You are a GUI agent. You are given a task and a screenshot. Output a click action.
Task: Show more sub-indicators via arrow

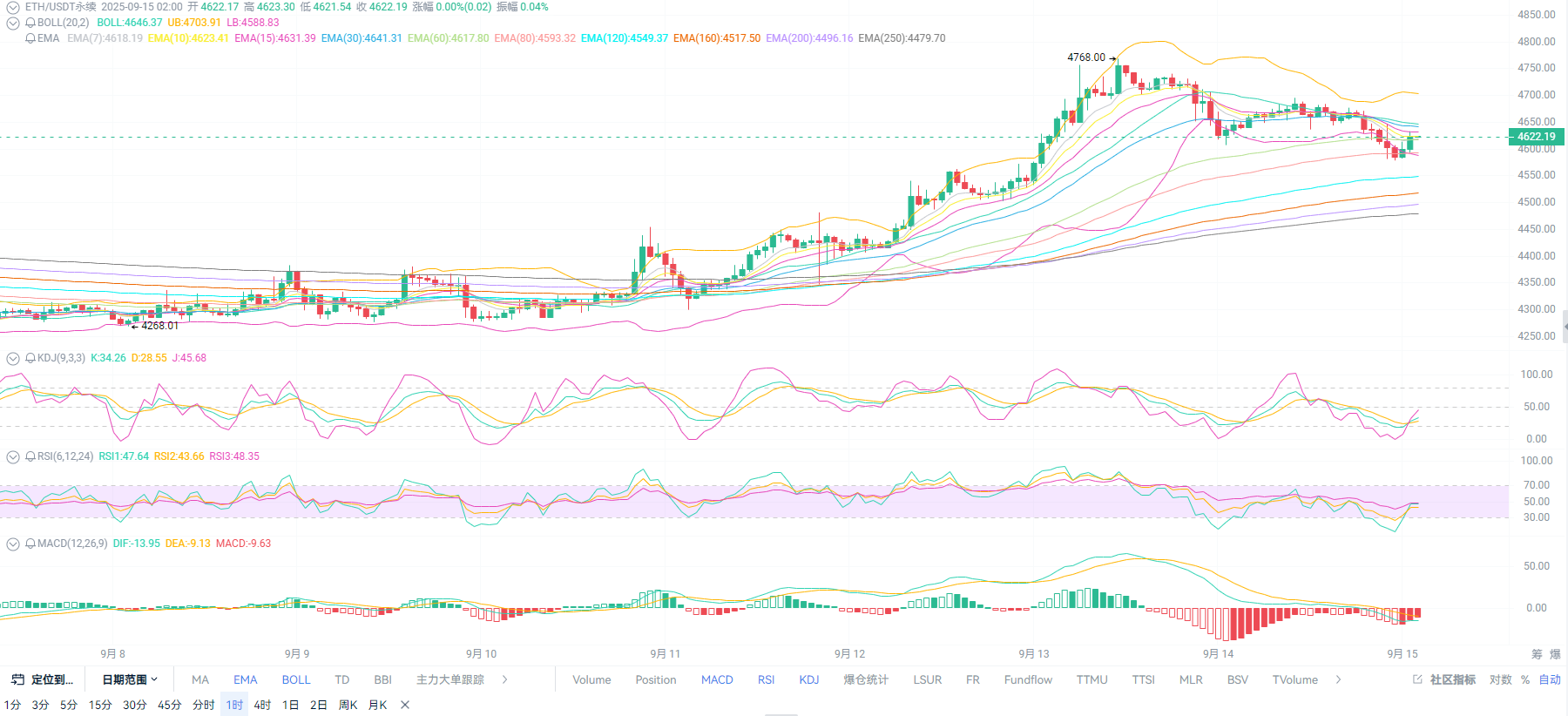pyautogui.click(x=1339, y=679)
